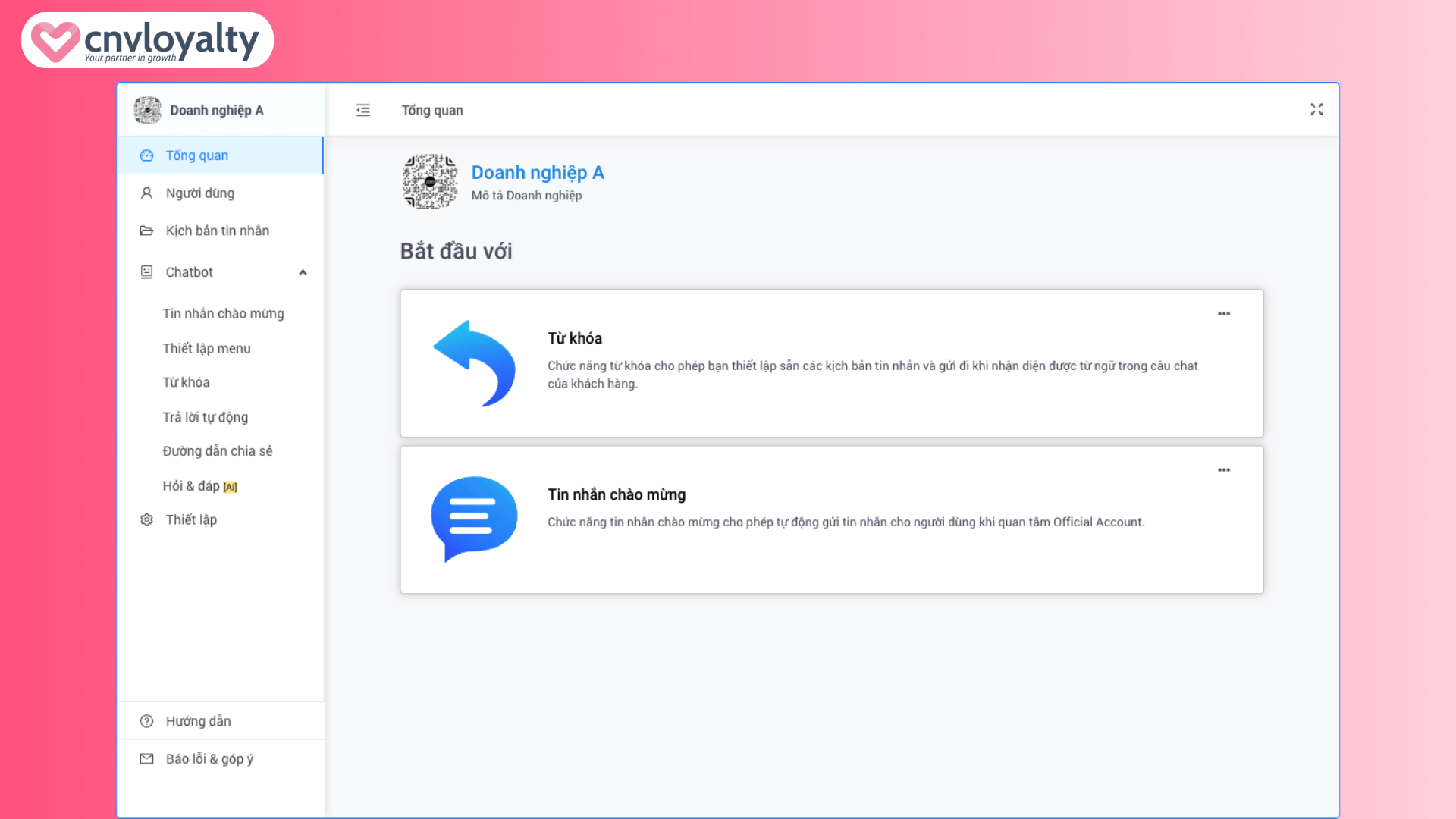Click the Hướng dẫn help icon
Viewport: 1456px width, 819px height.
[146, 720]
